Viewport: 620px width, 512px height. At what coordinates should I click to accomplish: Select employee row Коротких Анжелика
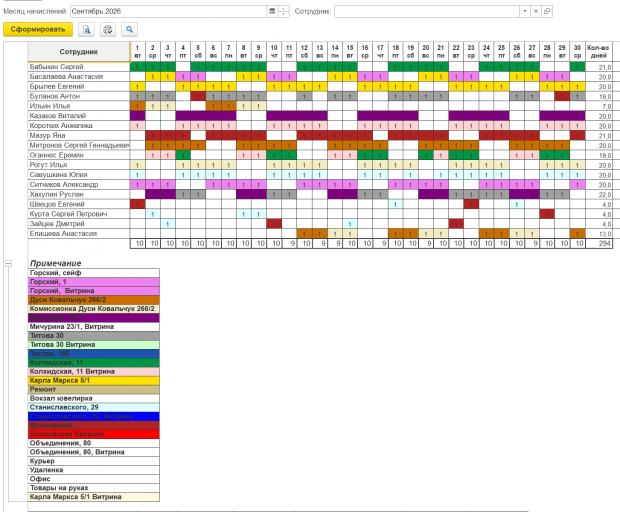point(79,126)
